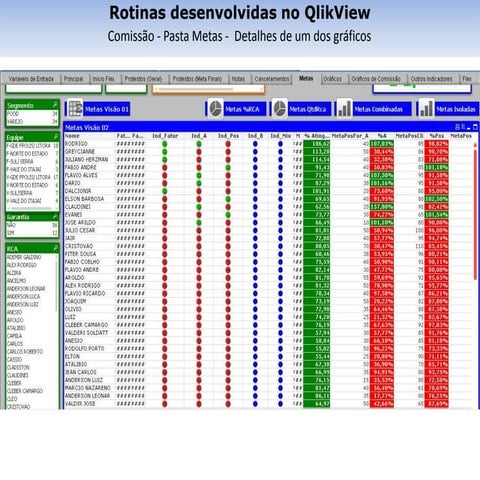Open search in the Garantia list box
Image resolution: width=480 pixels, height=480 pixels.
55,217
